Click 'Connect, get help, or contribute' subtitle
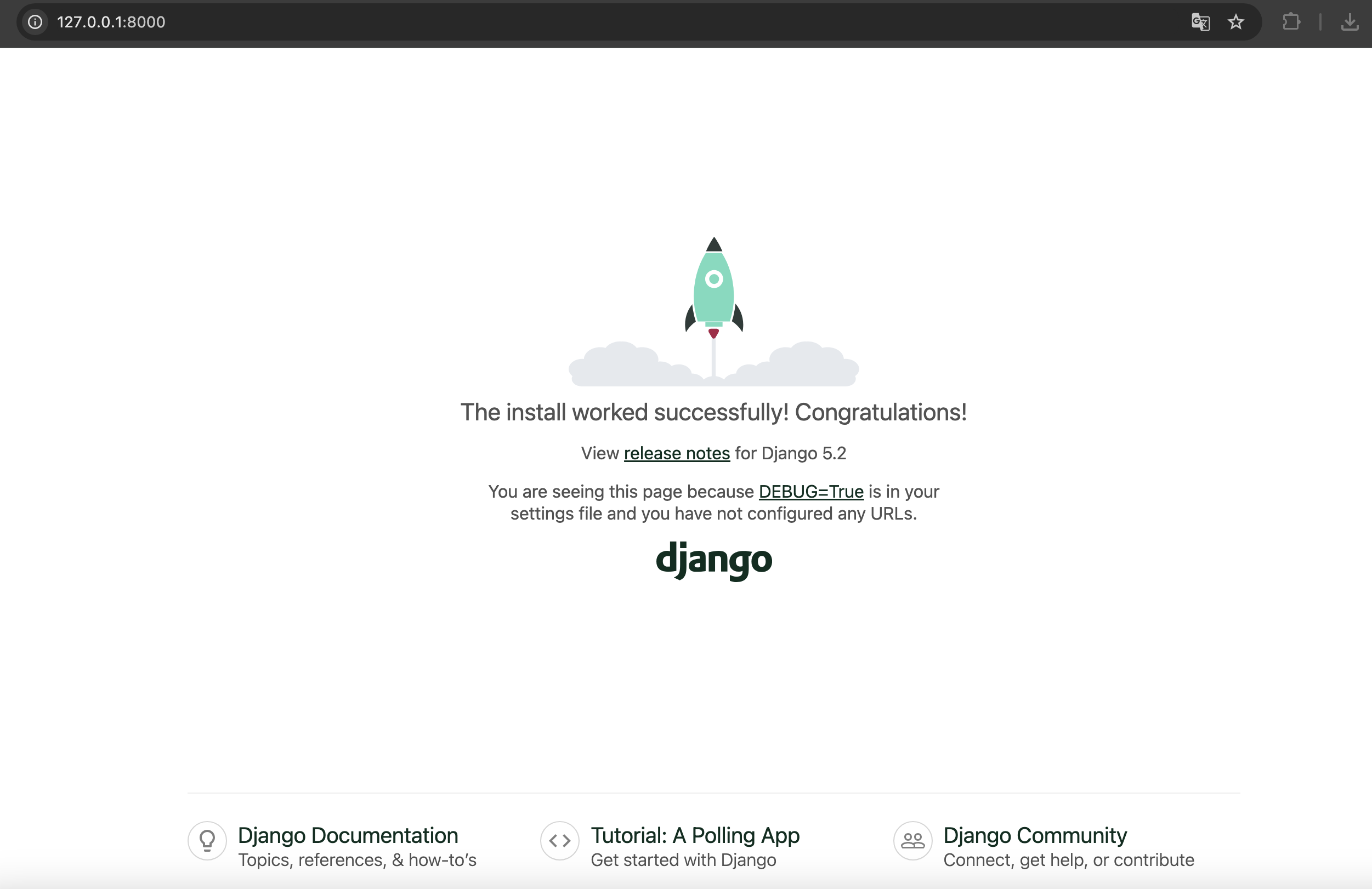The image size is (1372, 889). pos(1068,860)
